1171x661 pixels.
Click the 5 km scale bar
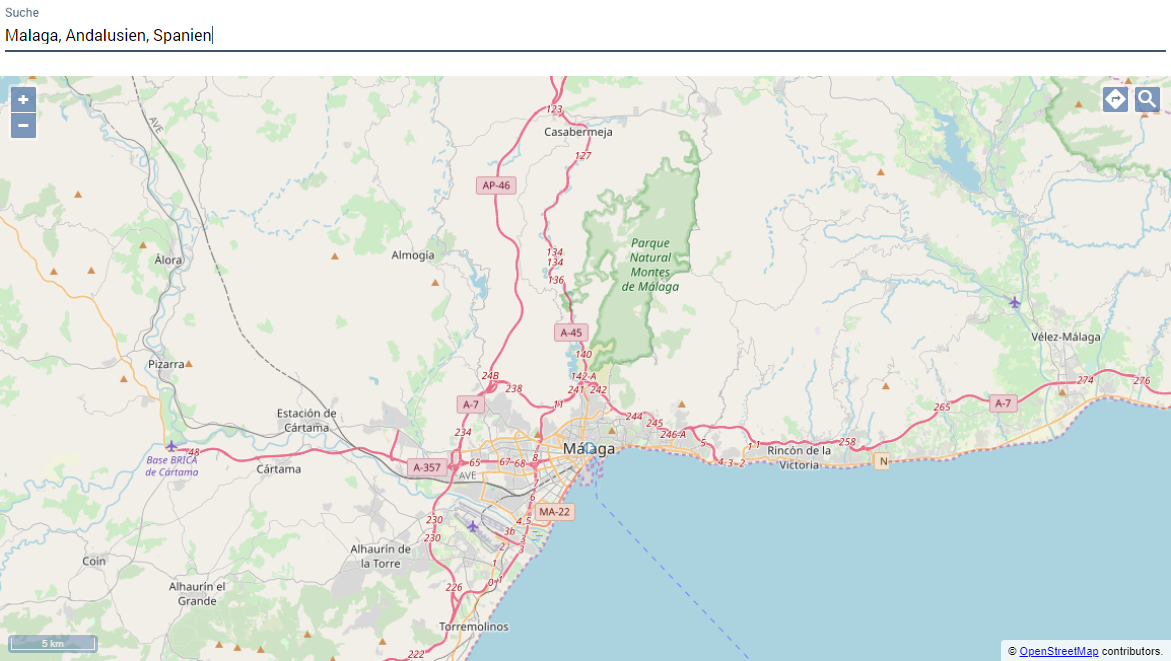(x=53, y=644)
